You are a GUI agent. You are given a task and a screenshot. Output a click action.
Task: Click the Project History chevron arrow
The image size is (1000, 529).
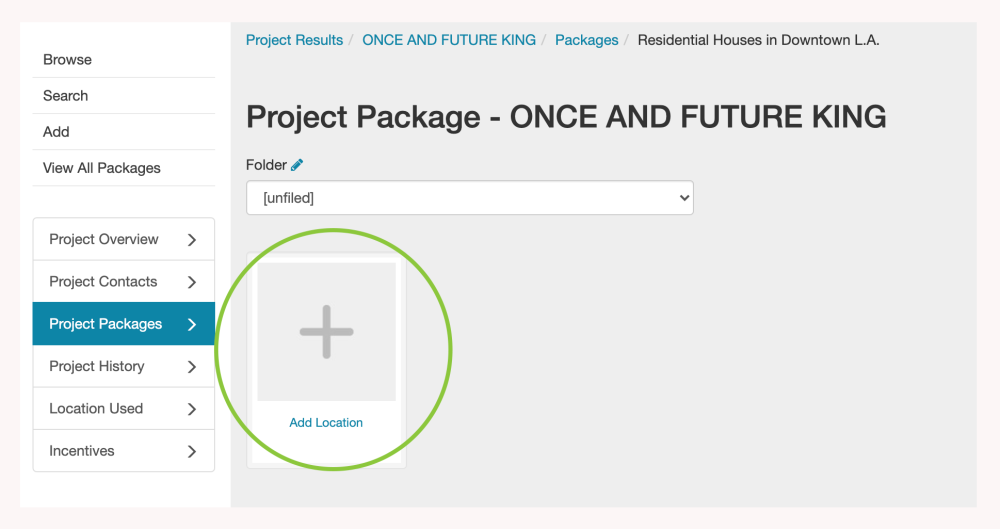[x=192, y=367]
